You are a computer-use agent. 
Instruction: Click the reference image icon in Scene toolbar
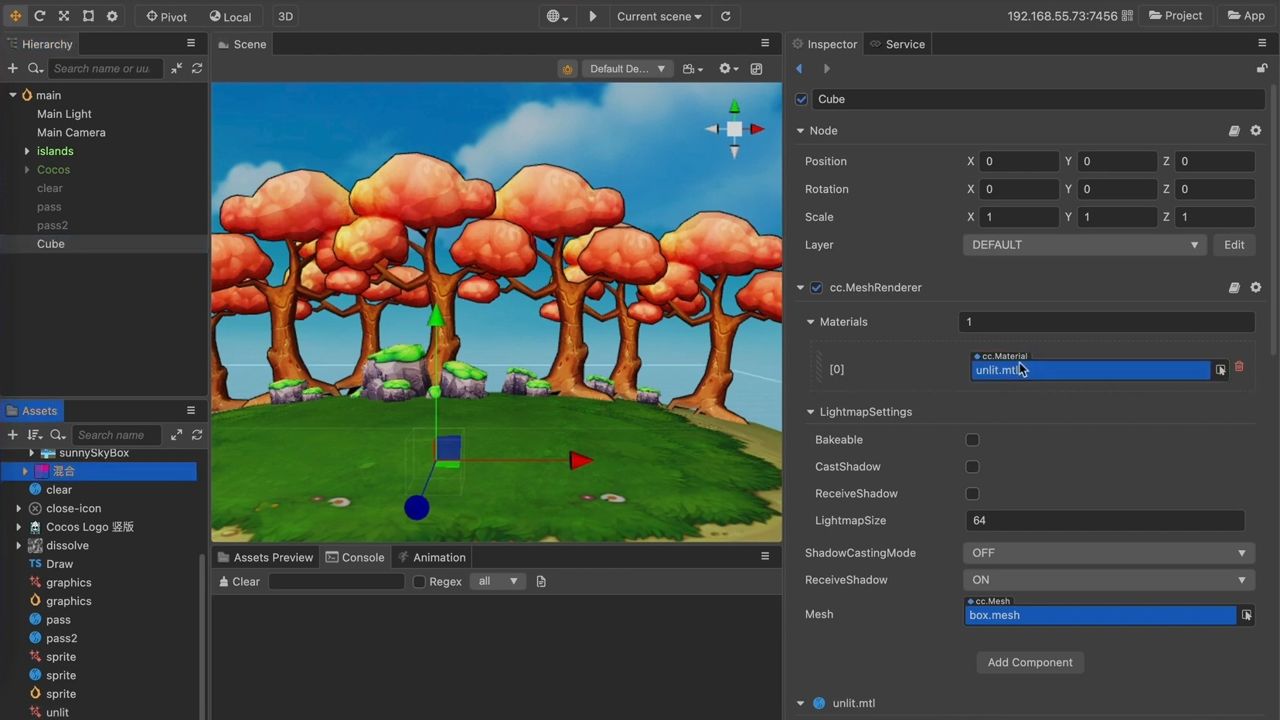pyautogui.click(x=756, y=69)
